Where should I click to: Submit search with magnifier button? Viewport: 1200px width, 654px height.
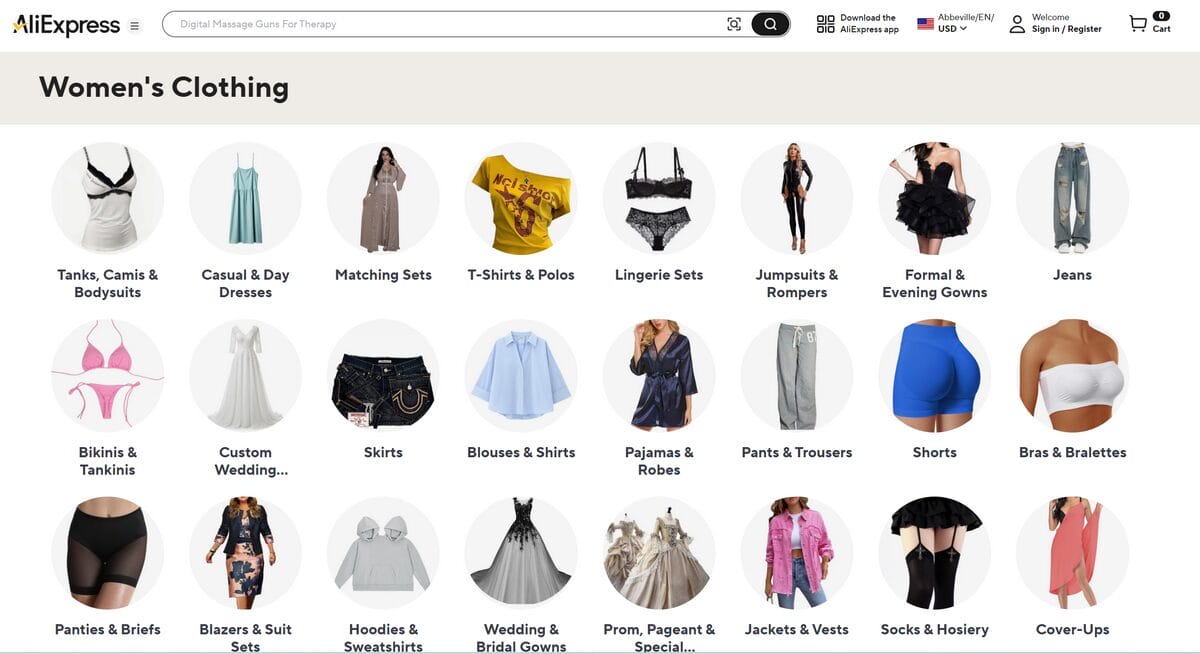click(770, 24)
